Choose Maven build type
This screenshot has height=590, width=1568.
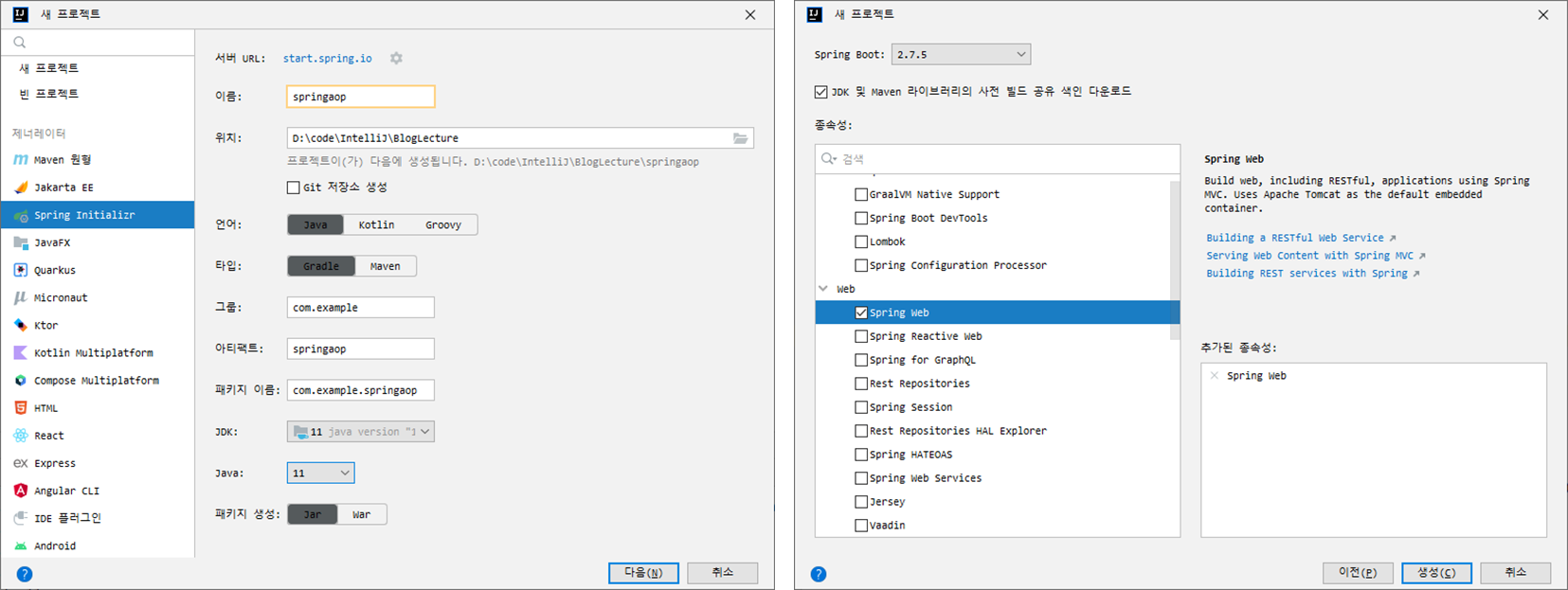pos(385,266)
